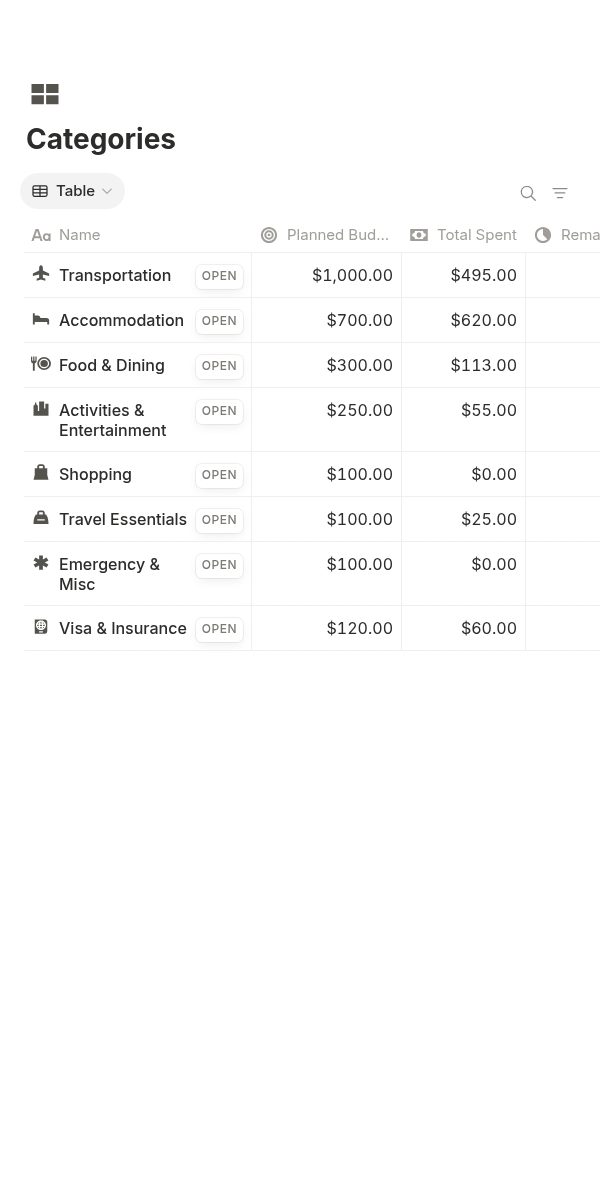Expand the Table view dropdown
The height and width of the screenshot is (1200, 600).
coord(72,191)
